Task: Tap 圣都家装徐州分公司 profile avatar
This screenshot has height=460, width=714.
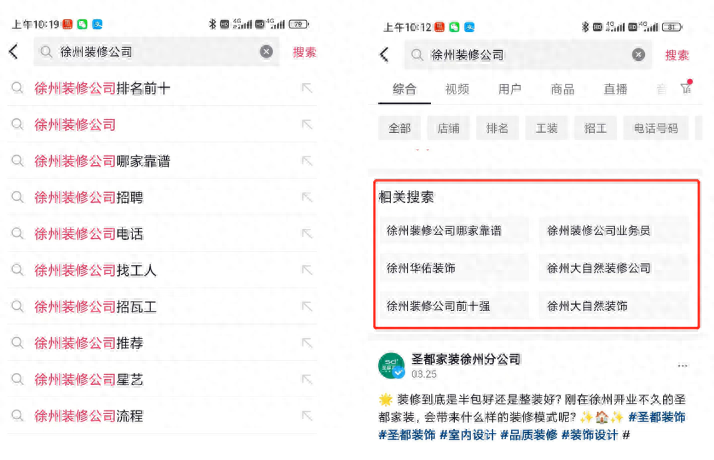Action: click(390, 366)
